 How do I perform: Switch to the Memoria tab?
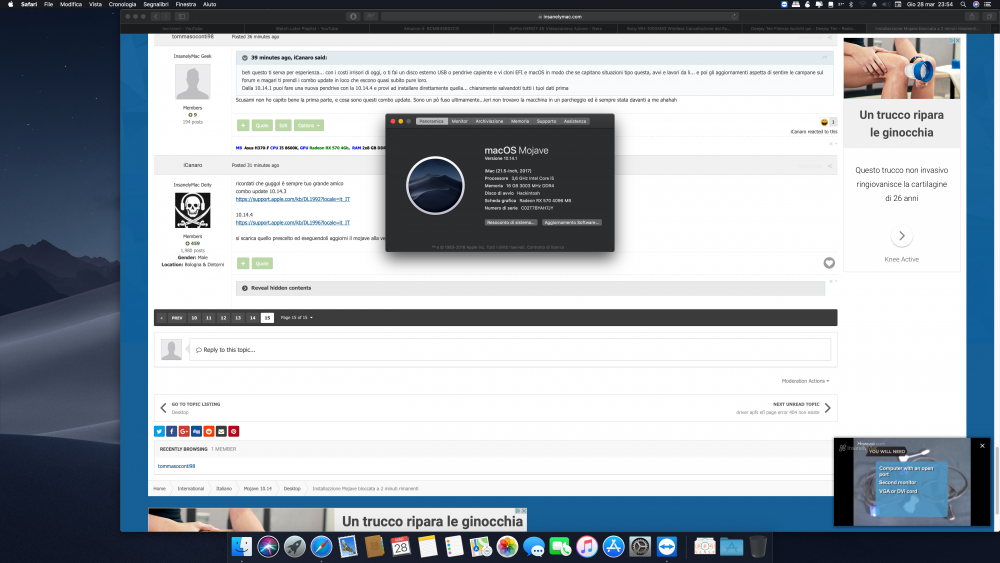point(520,121)
